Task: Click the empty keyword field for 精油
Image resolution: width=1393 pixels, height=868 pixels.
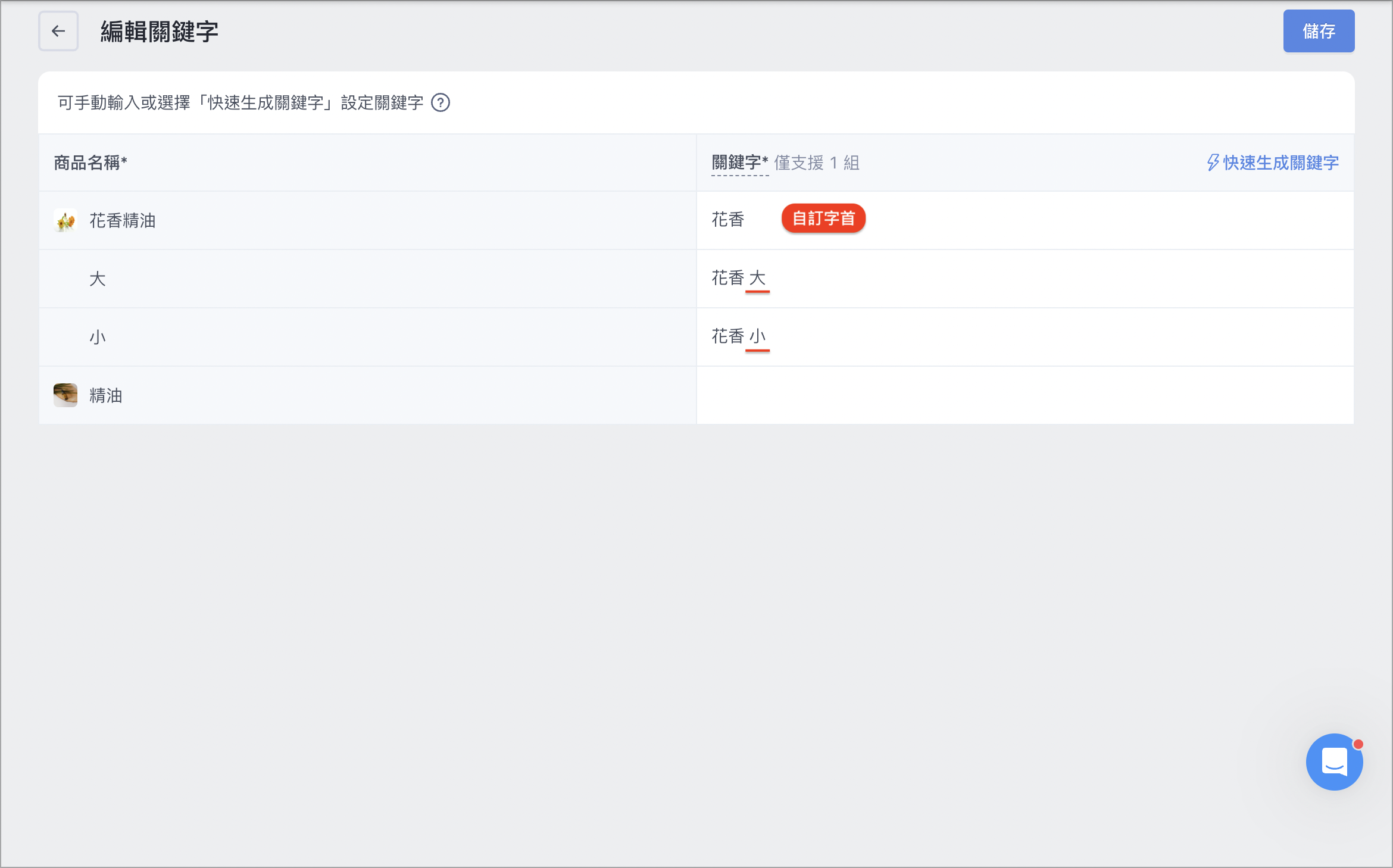Action: tap(1025, 395)
